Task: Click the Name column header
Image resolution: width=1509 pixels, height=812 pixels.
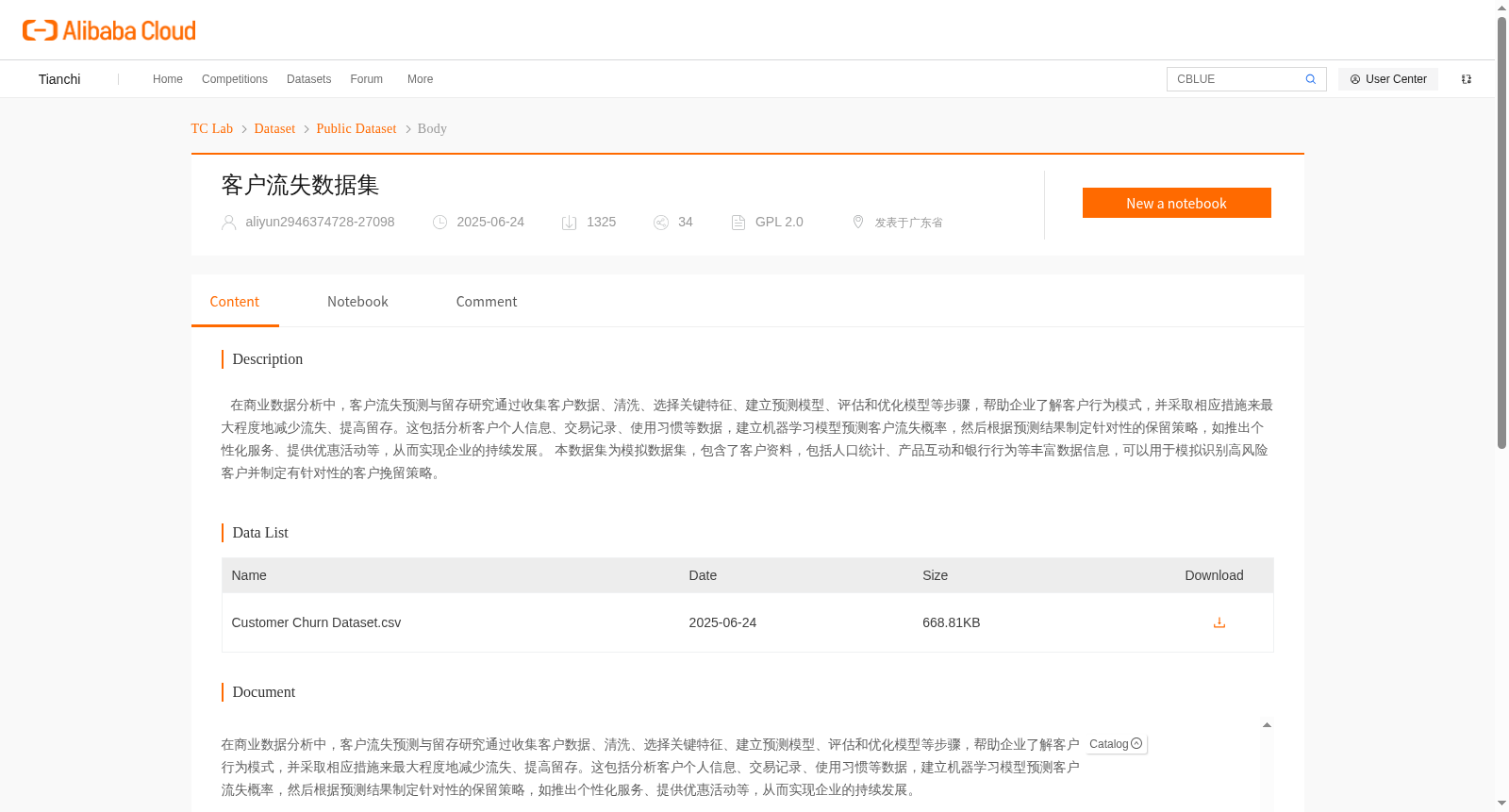Action: [249, 575]
